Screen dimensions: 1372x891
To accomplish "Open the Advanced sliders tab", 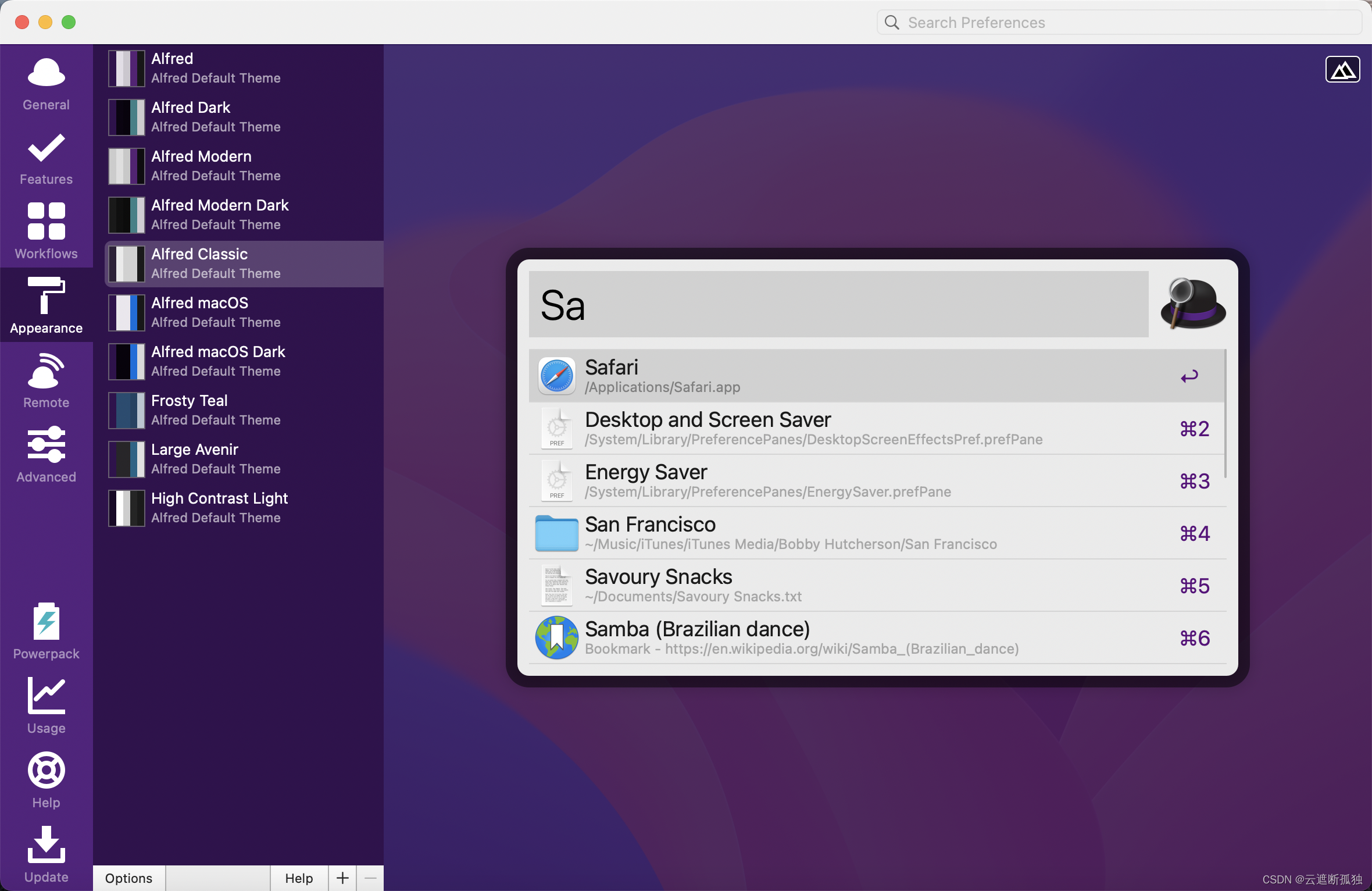I will pos(46,455).
